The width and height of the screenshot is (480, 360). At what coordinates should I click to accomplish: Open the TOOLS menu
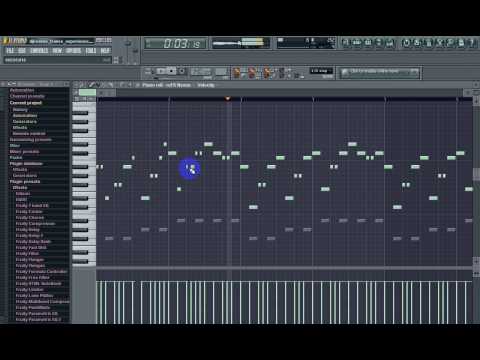[91, 51]
